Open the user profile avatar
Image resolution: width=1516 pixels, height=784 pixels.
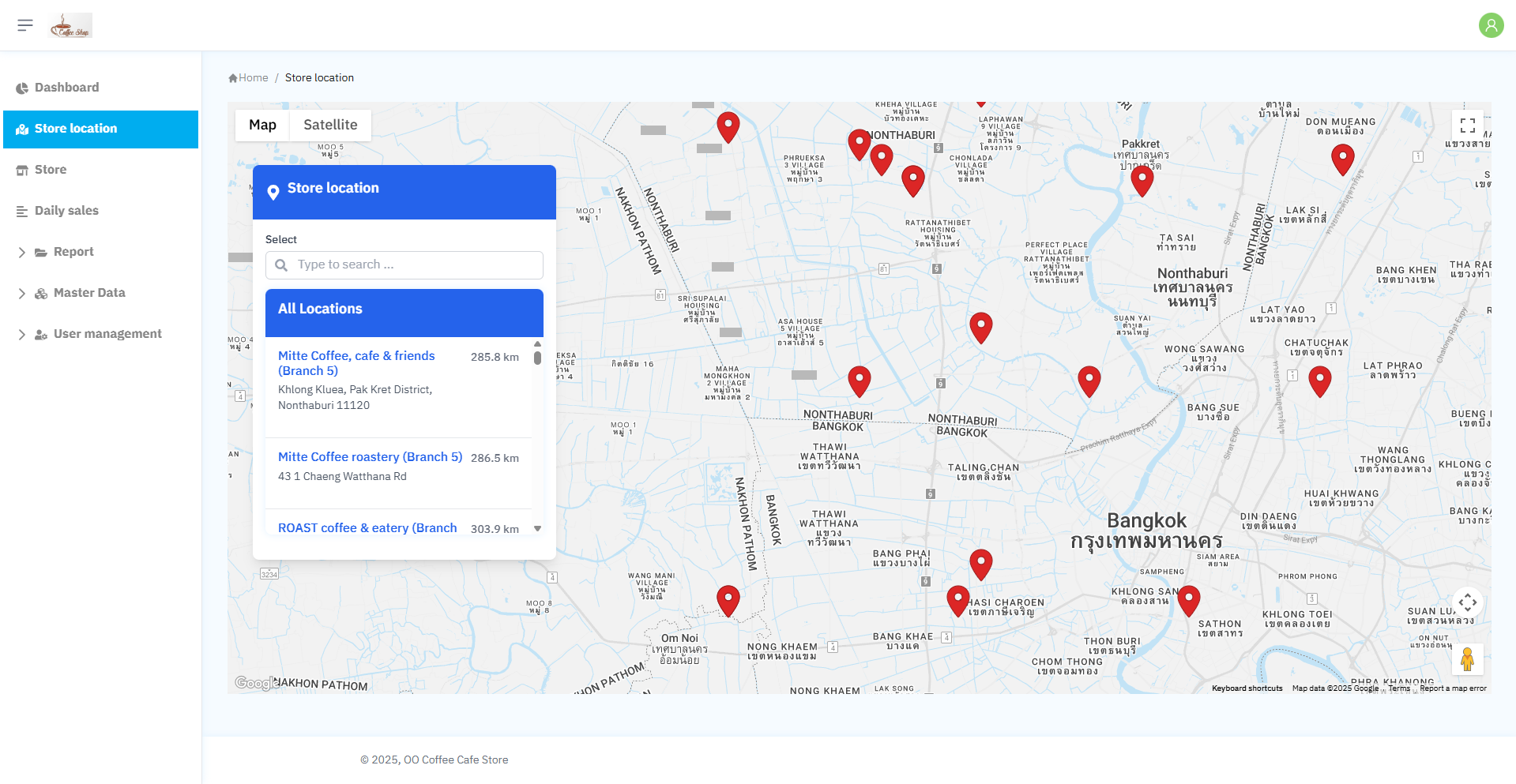1491,25
